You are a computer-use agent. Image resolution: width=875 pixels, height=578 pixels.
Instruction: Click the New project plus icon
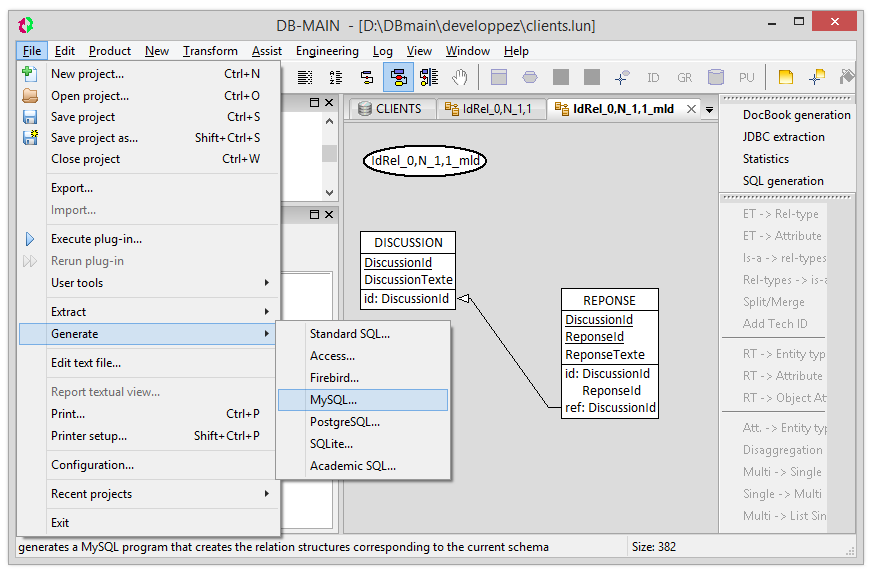[x=30, y=74]
